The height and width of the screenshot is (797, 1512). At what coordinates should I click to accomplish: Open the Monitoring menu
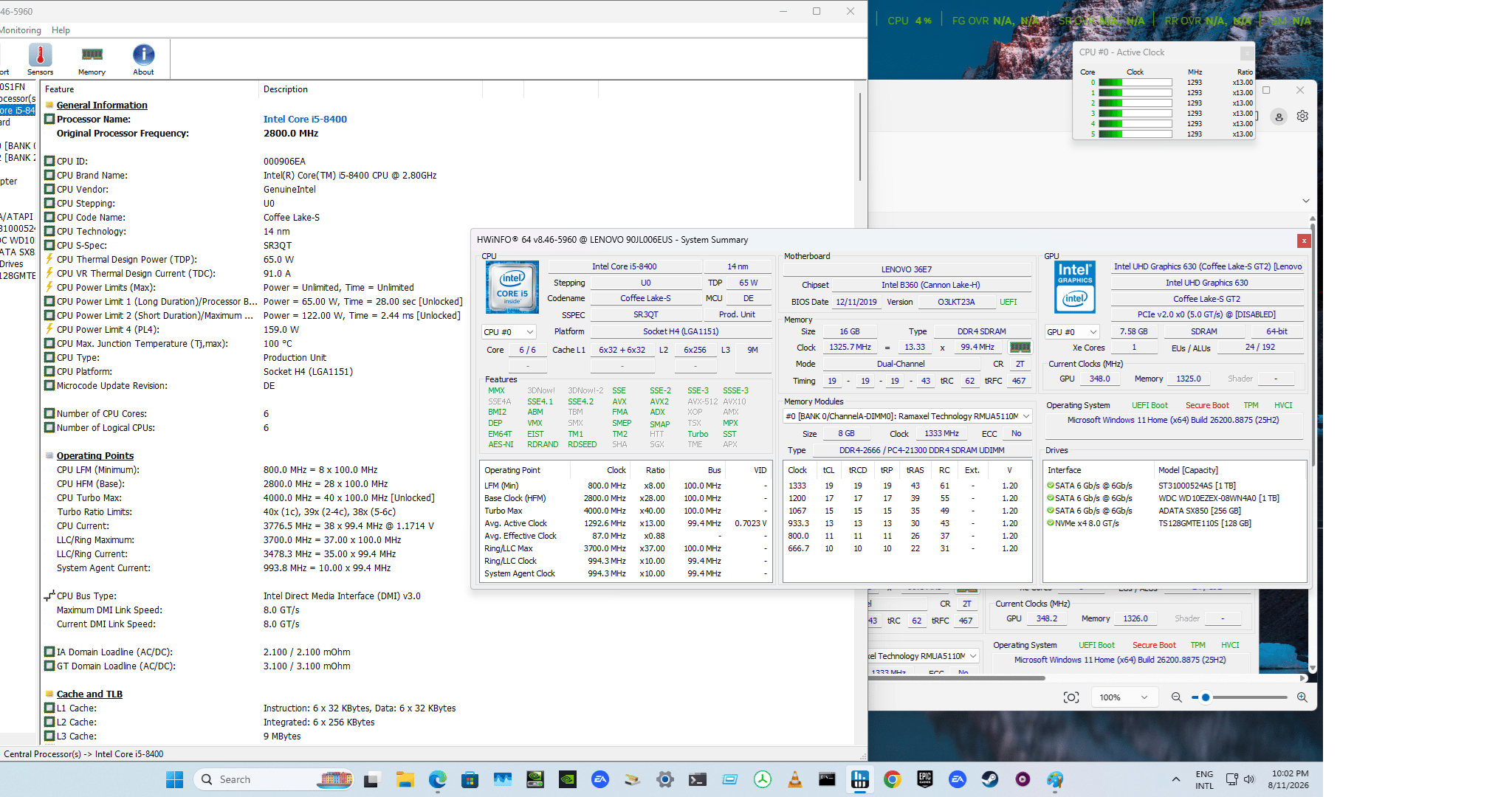[20, 30]
